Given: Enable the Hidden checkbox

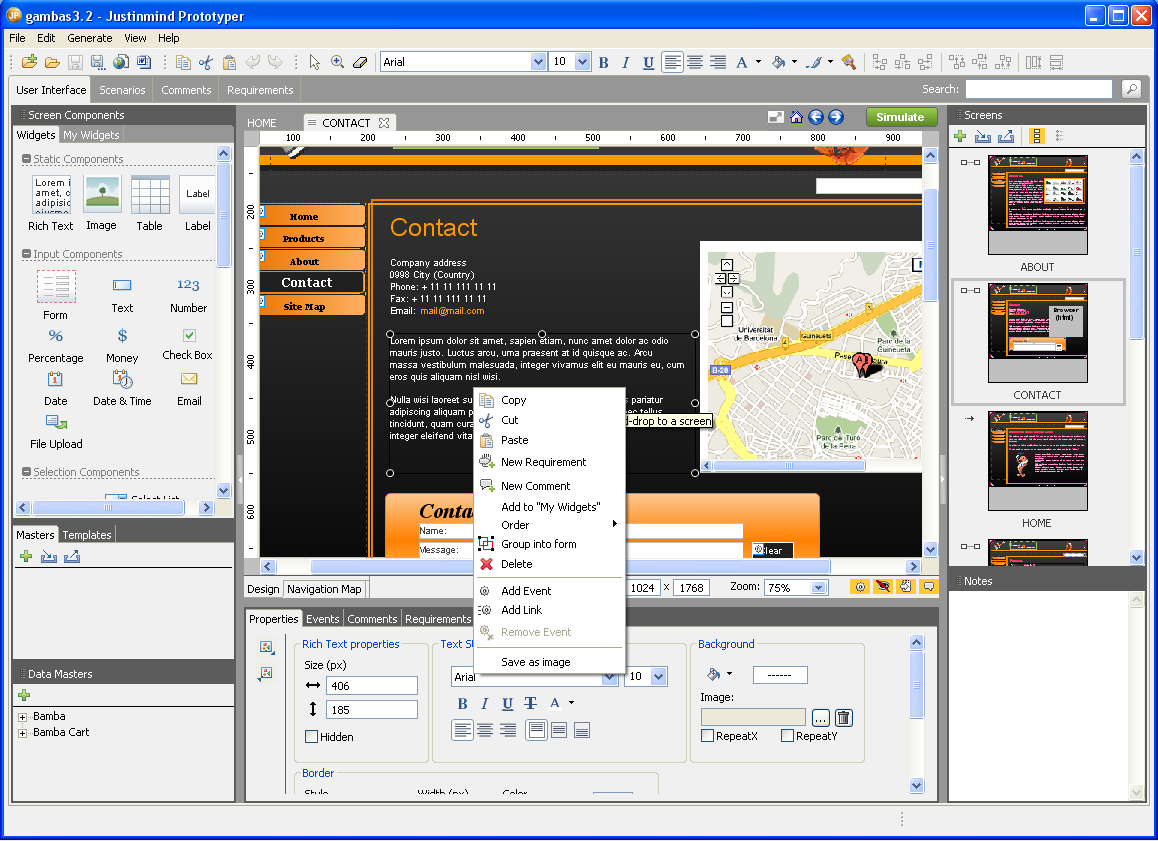Looking at the screenshot, I should [312, 737].
